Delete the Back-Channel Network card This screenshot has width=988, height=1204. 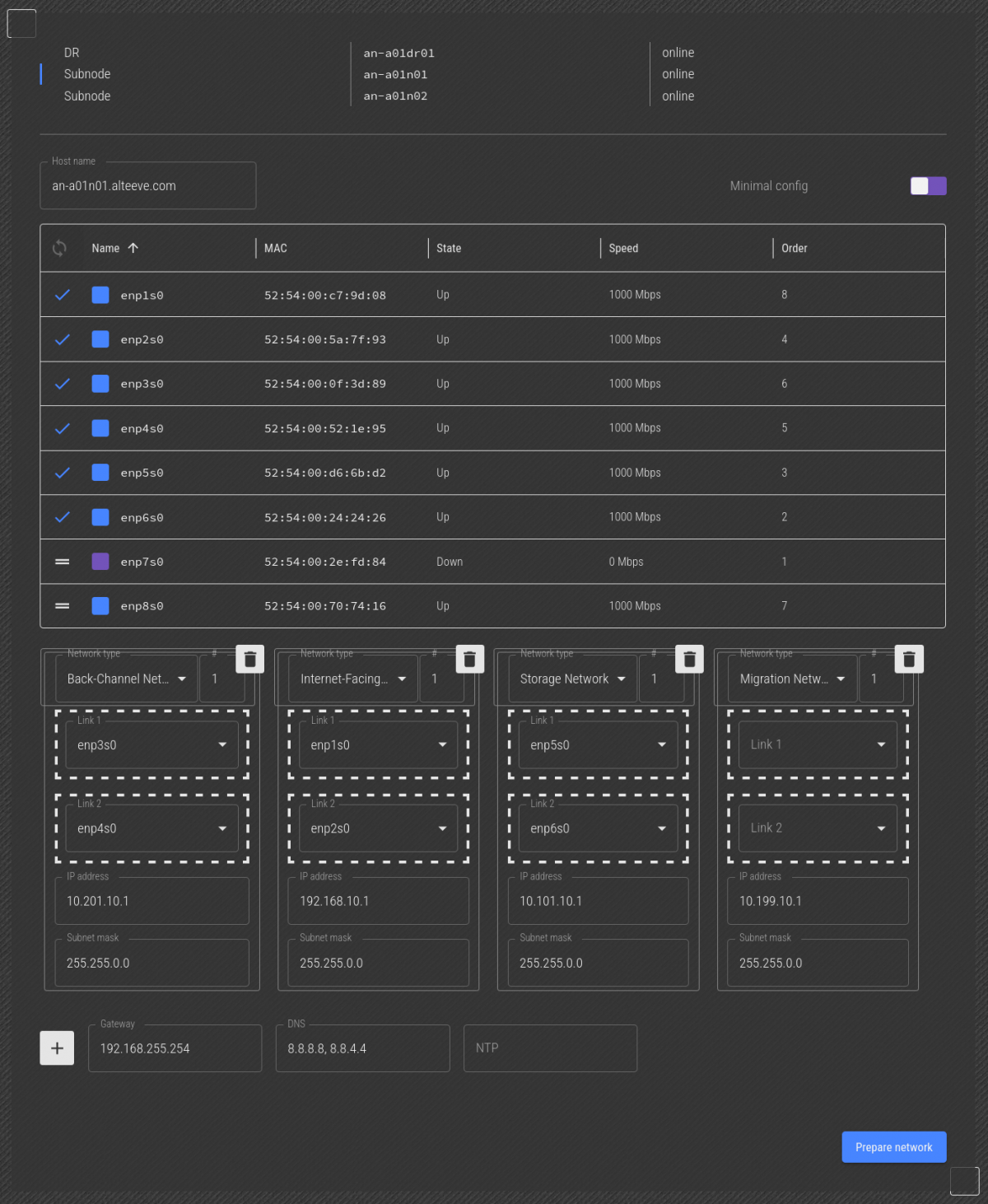tap(250, 659)
